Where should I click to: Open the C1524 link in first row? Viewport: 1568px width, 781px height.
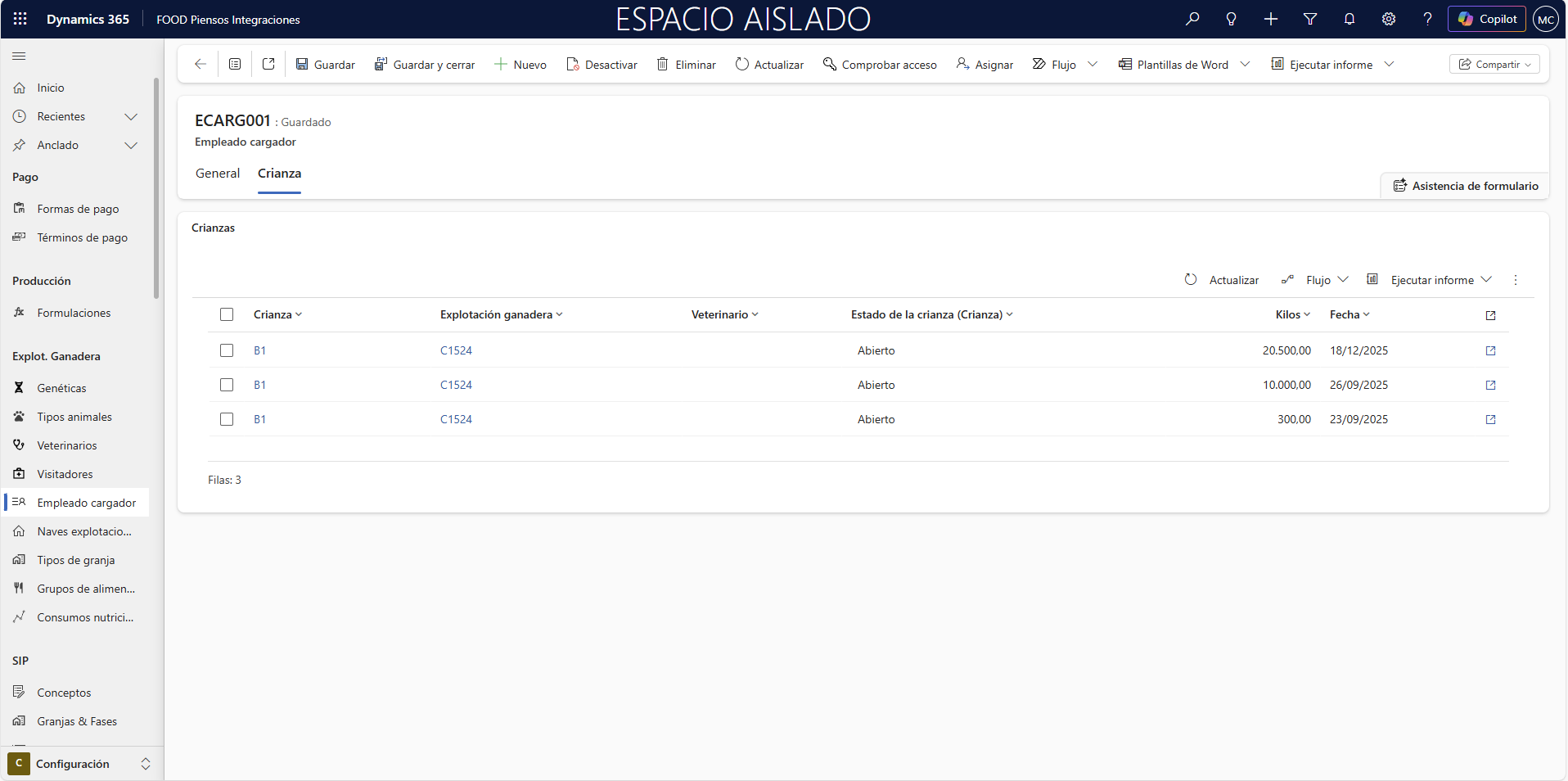point(456,350)
